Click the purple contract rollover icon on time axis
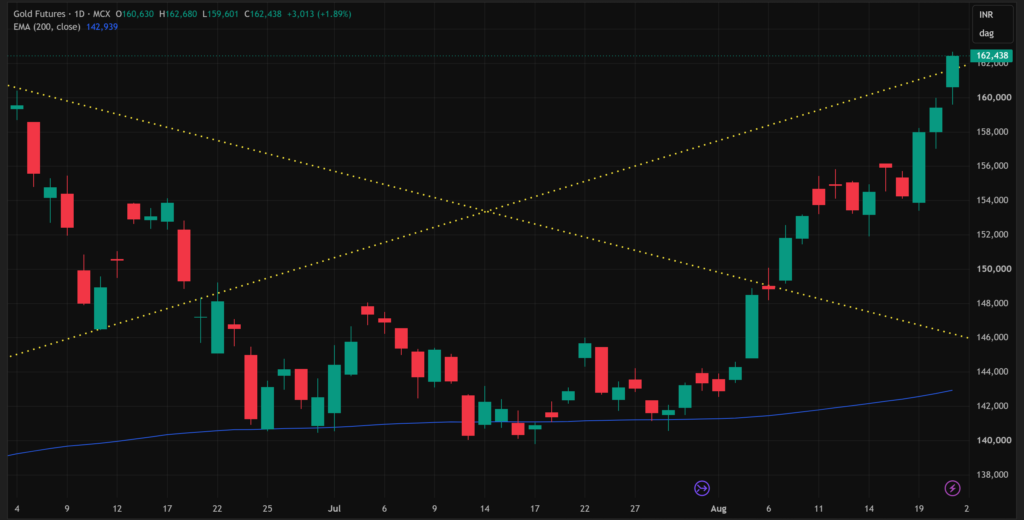Screen dimensions: 1024x520 point(701,488)
